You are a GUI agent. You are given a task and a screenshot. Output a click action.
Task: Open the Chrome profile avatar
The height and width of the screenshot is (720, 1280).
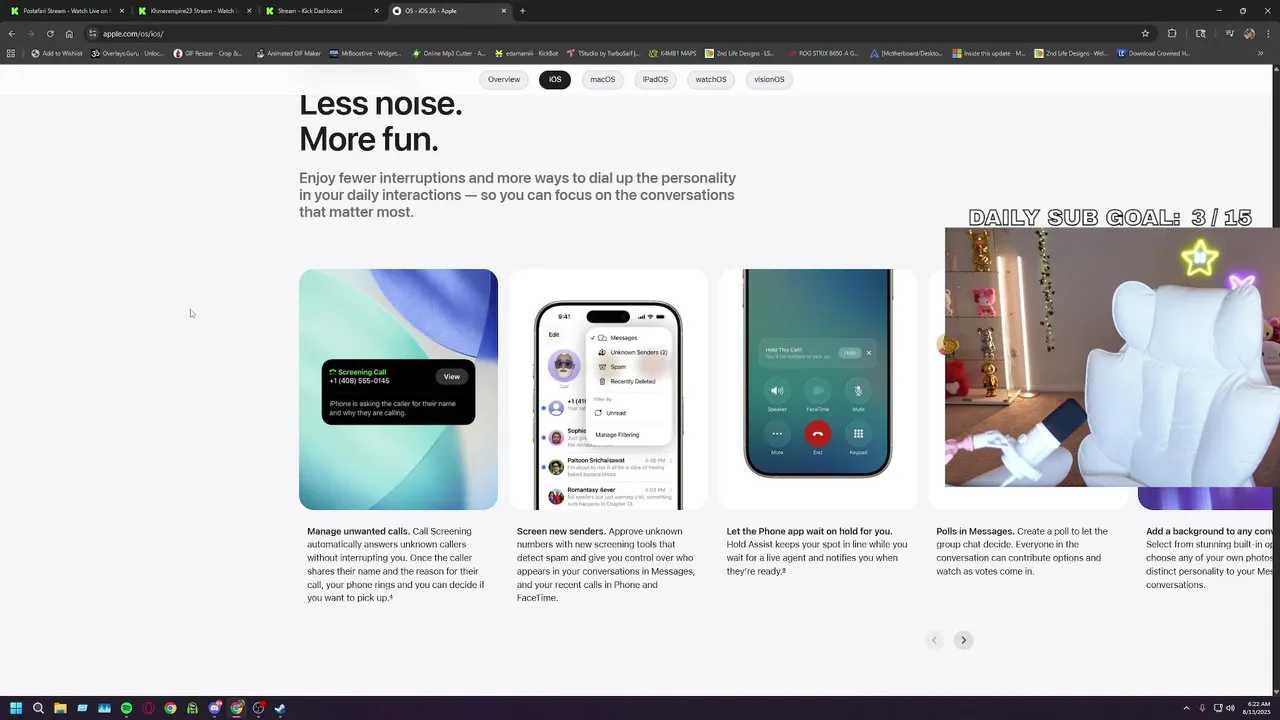click(1249, 33)
